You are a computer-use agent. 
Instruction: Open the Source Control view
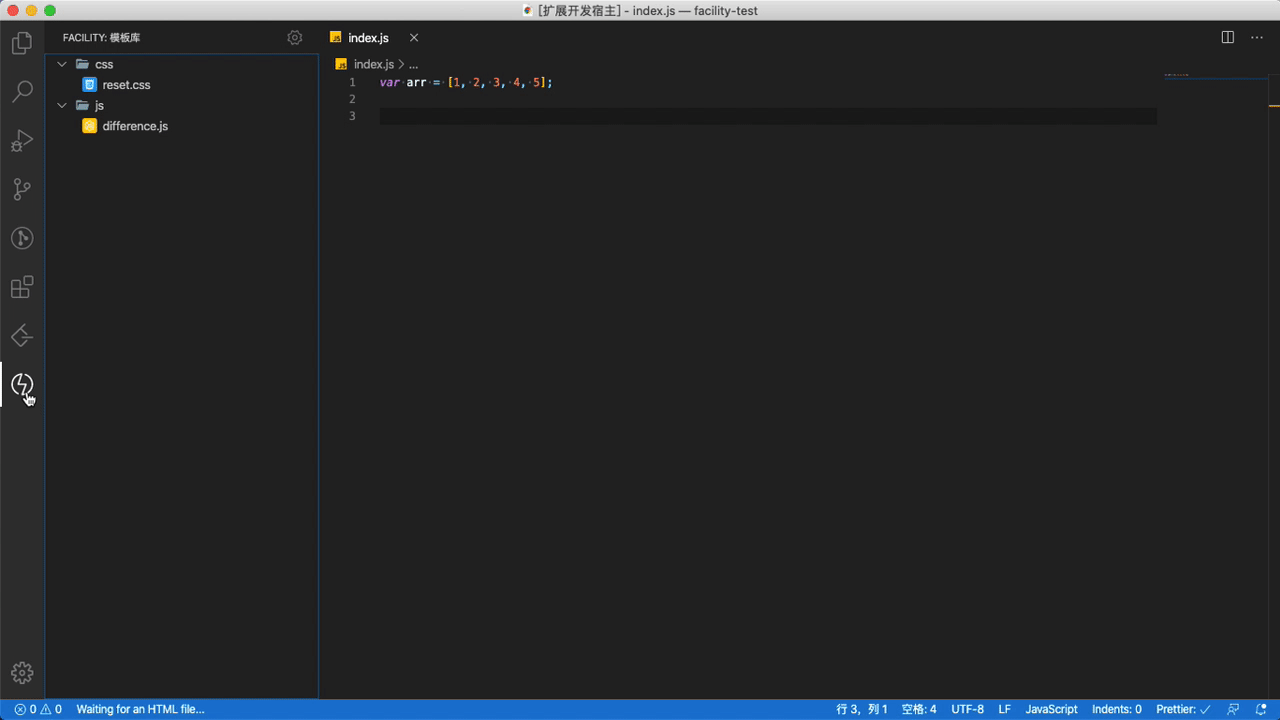[x=22, y=190]
